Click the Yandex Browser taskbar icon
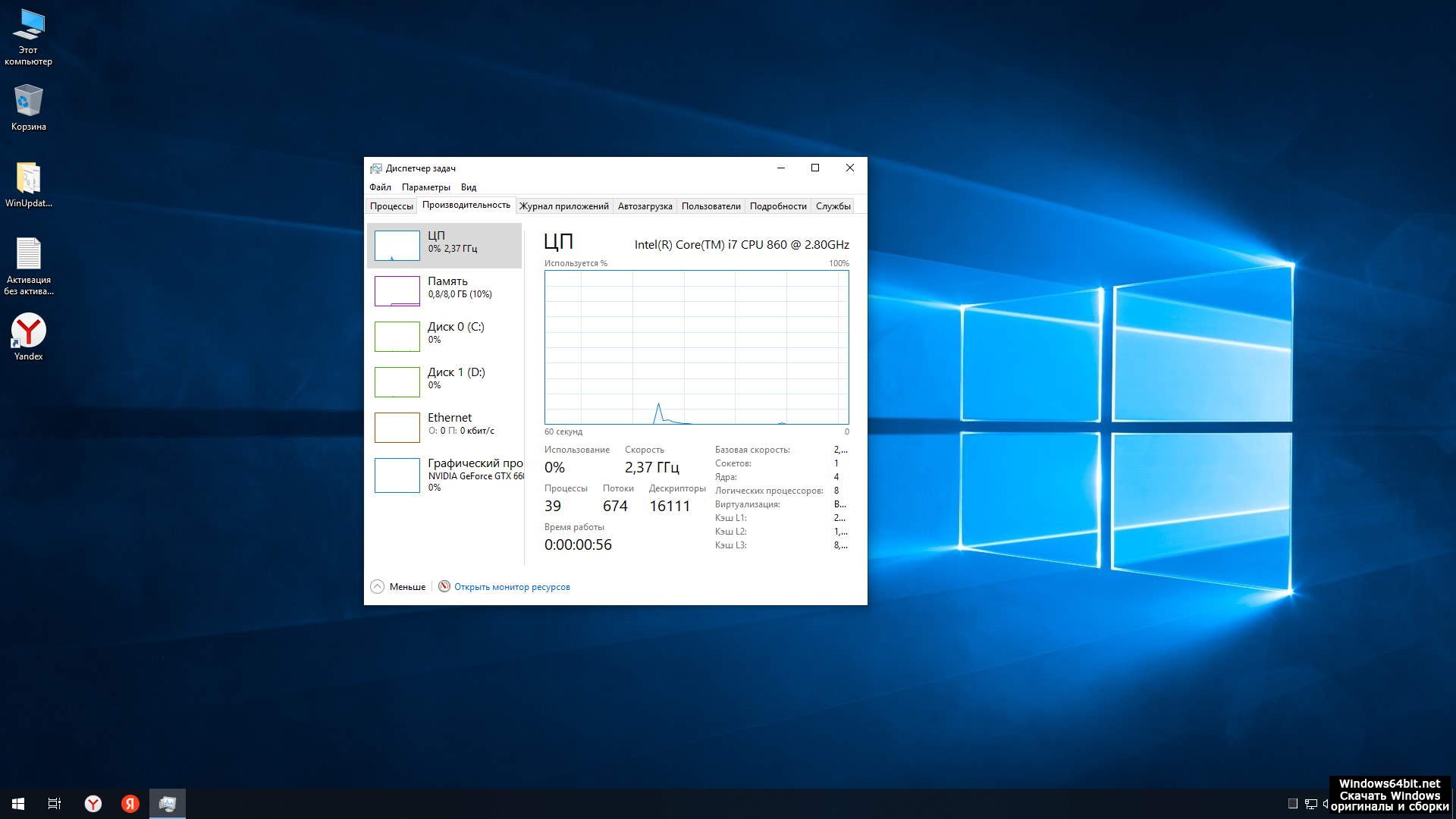The height and width of the screenshot is (819, 1456). (x=93, y=804)
